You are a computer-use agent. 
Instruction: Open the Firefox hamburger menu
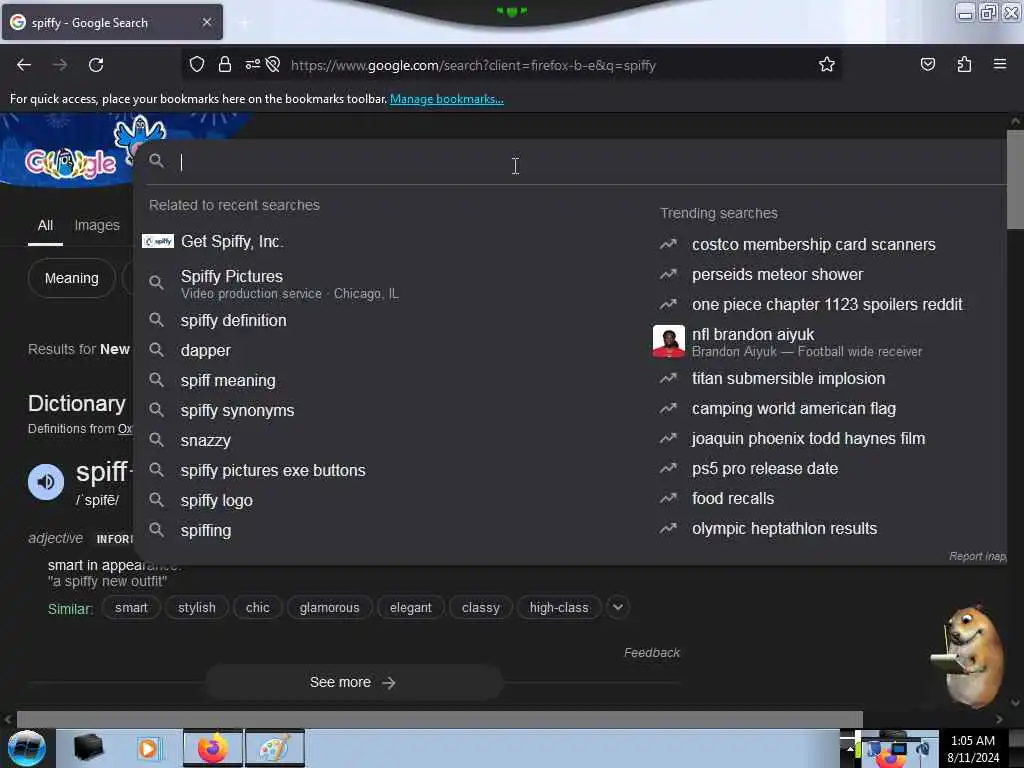(1000, 64)
